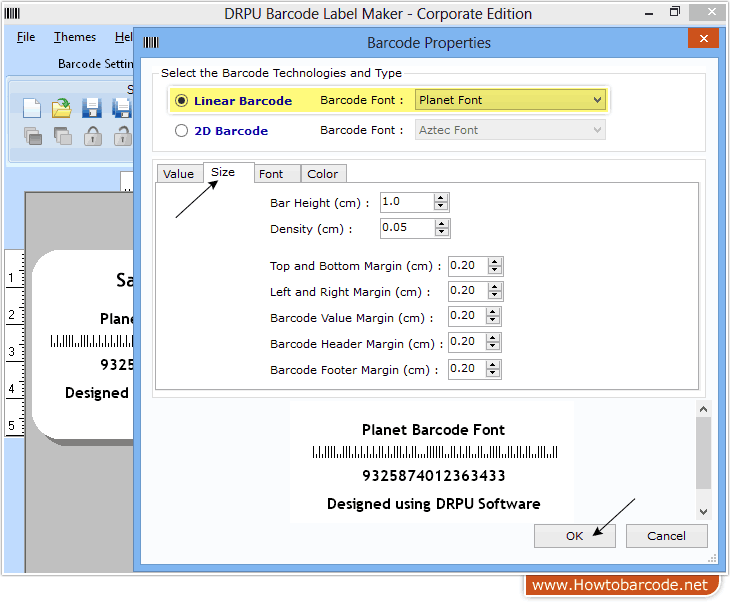Click the preview vertical scrollbar thumb

(x=703, y=453)
